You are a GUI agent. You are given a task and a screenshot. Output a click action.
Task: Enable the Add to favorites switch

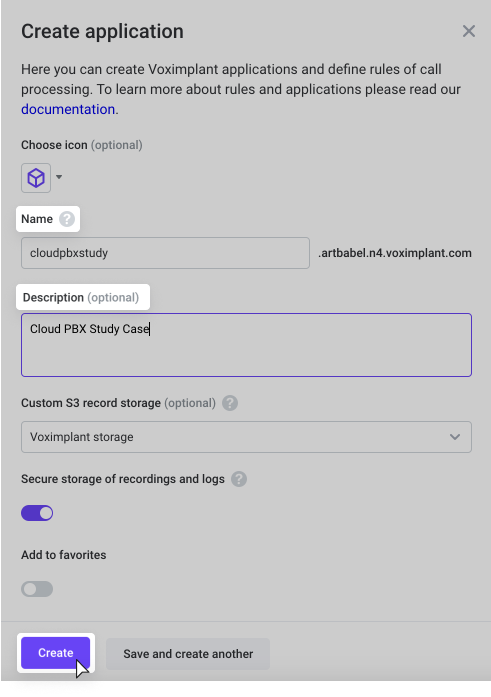pos(37,589)
